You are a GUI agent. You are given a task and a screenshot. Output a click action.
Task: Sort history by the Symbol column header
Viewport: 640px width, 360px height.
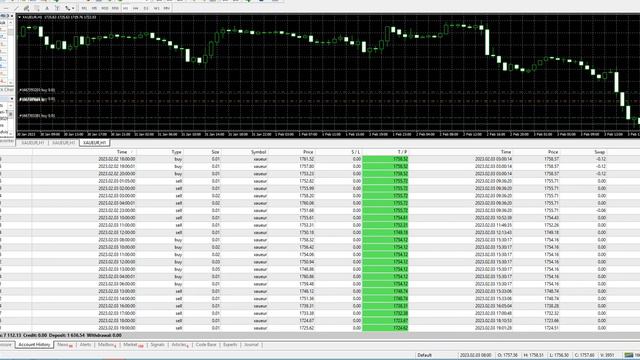pos(258,152)
